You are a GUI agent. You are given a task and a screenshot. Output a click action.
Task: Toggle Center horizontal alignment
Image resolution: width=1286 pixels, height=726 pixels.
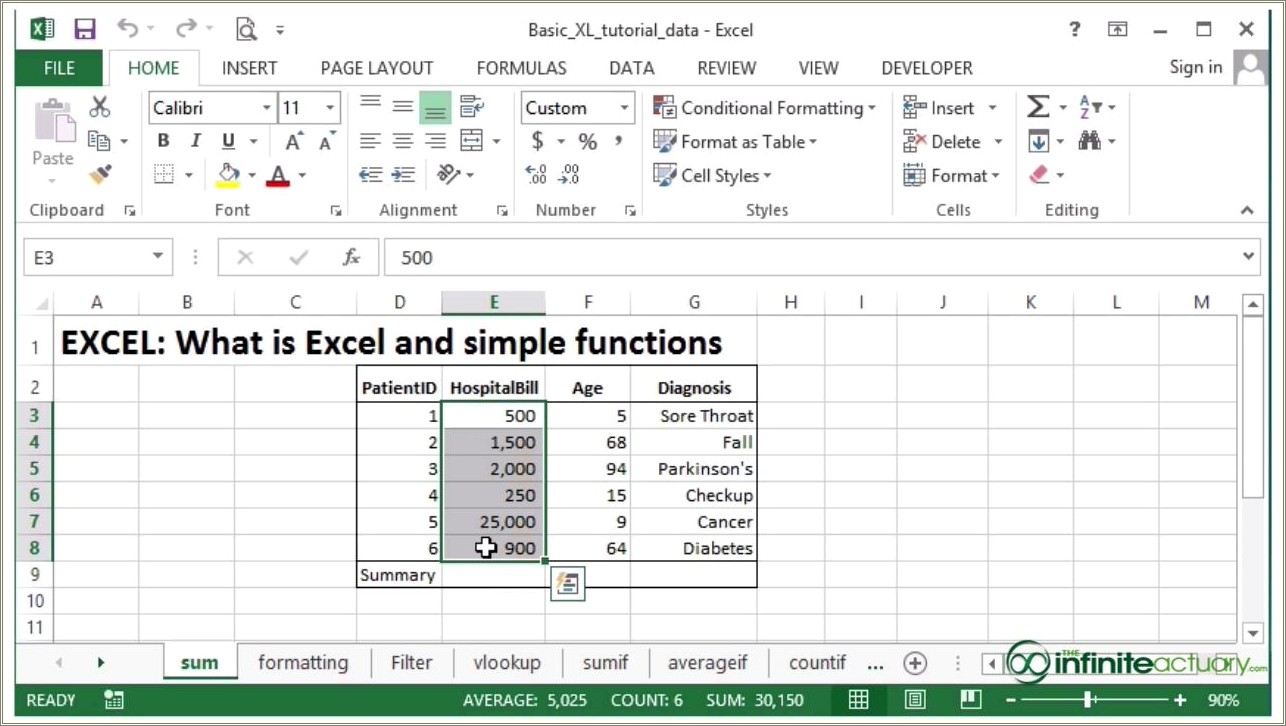click(403, 141)
